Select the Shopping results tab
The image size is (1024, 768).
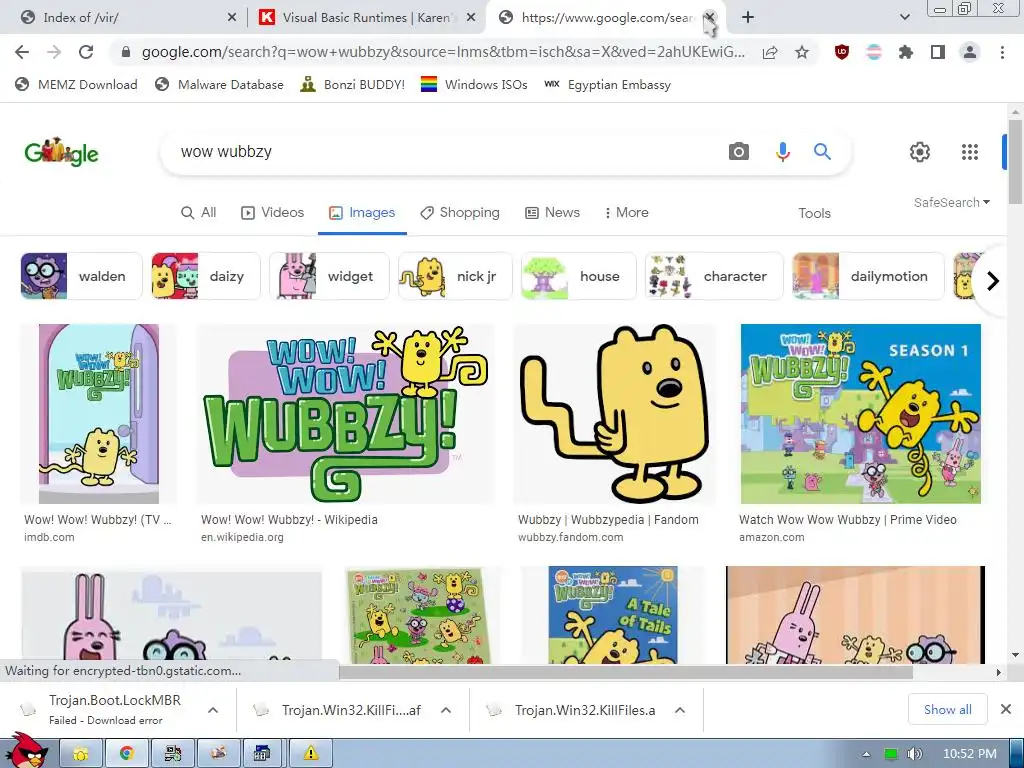tap(460, 213)
